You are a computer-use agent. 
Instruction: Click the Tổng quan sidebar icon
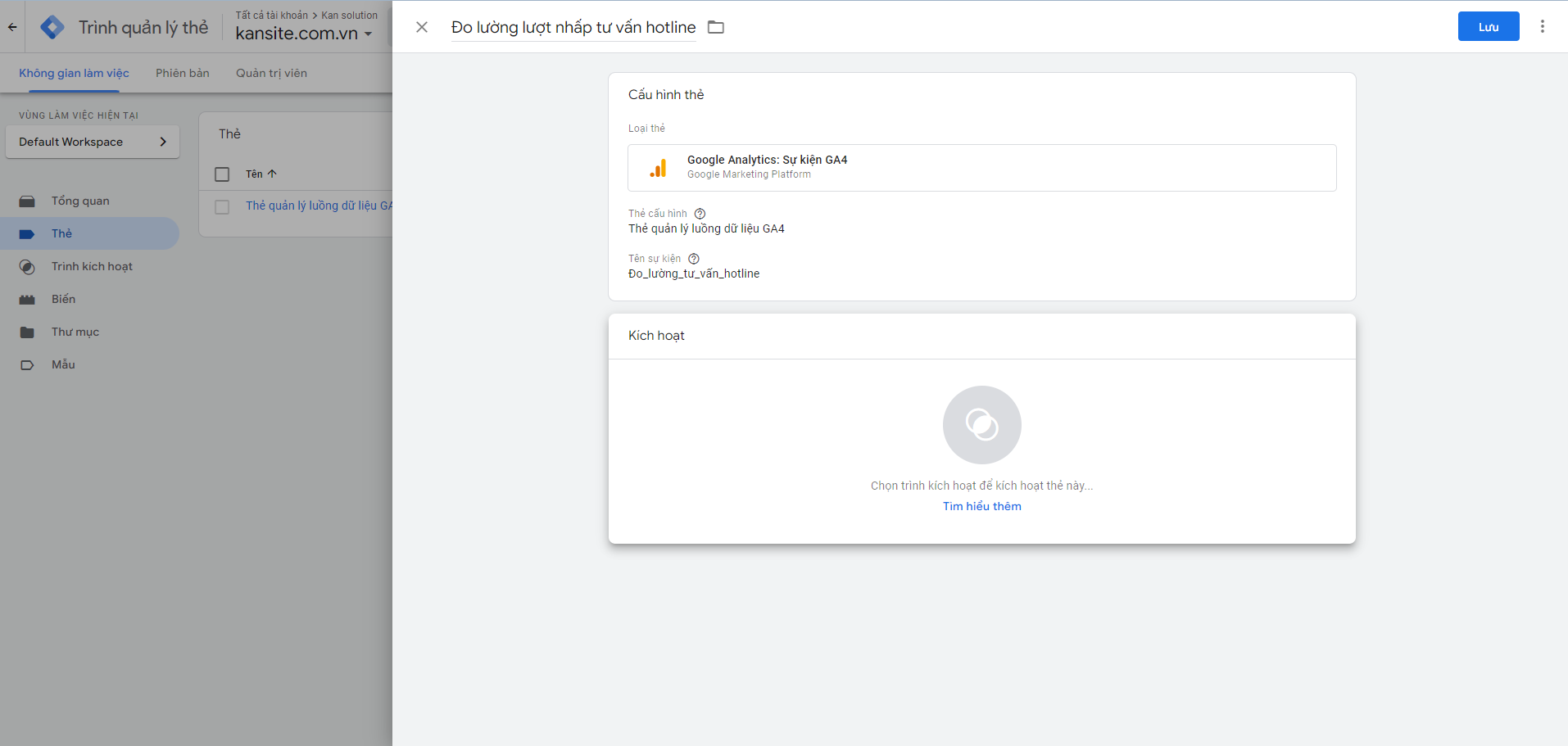pyautogui.click(x=27, y=201)
